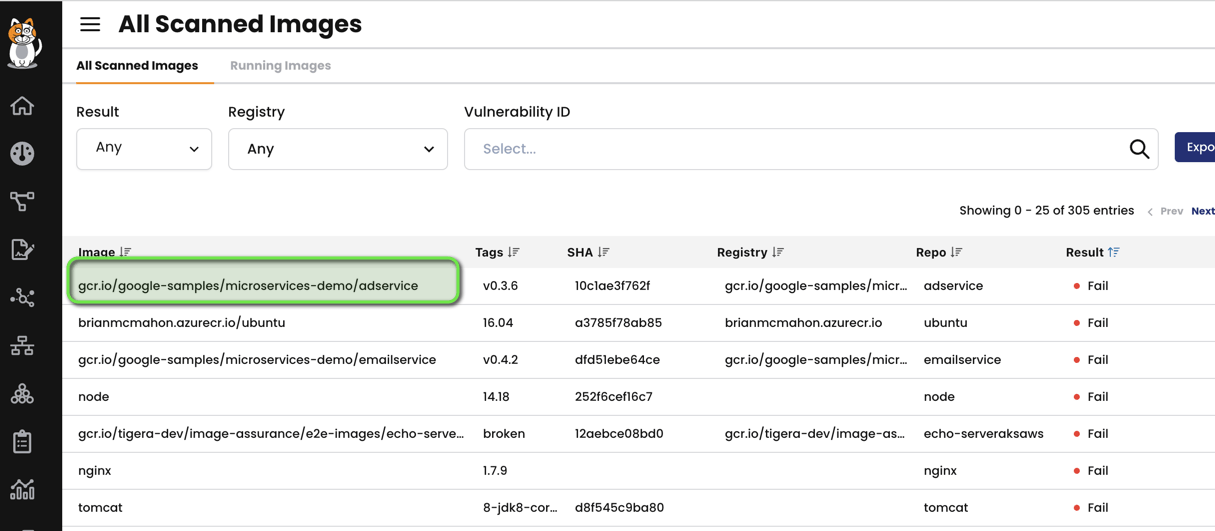Open the Registry filter dropdown
The width and height of the screenshot is (1215, 531).
[338, 149]
